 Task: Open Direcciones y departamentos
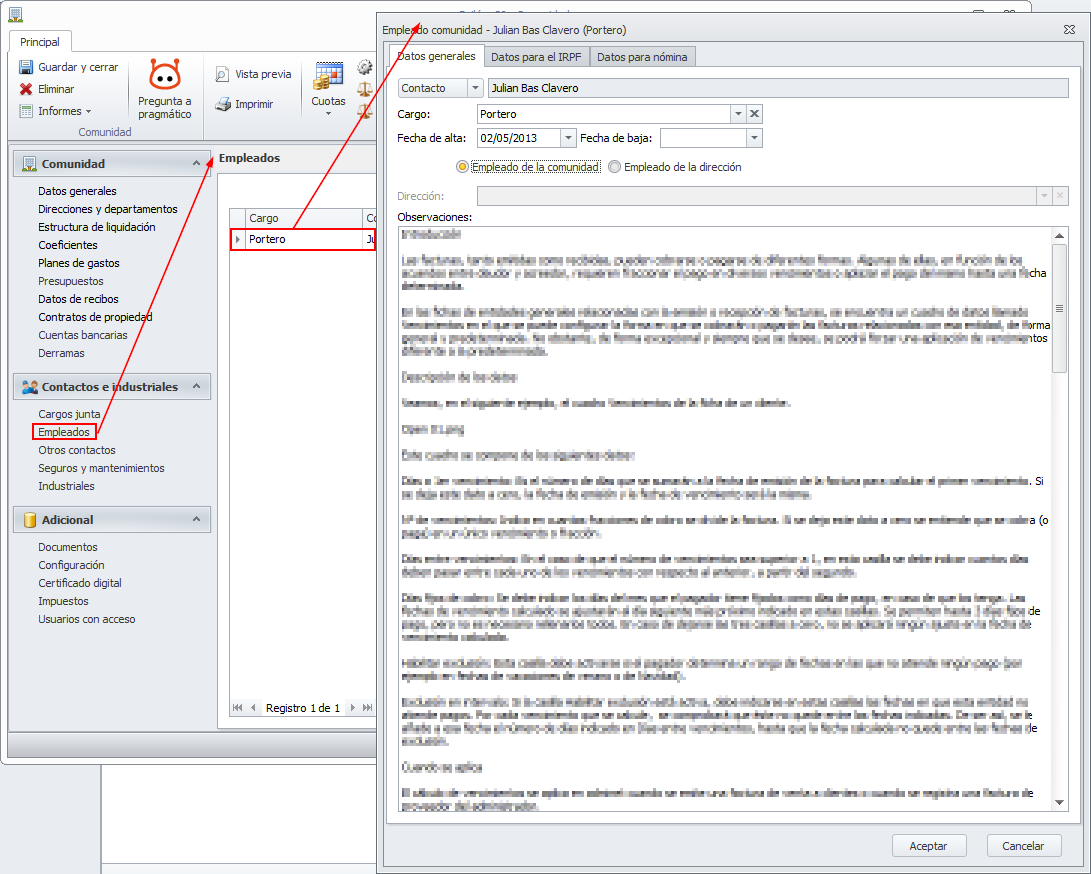click(x=108, y=209)
